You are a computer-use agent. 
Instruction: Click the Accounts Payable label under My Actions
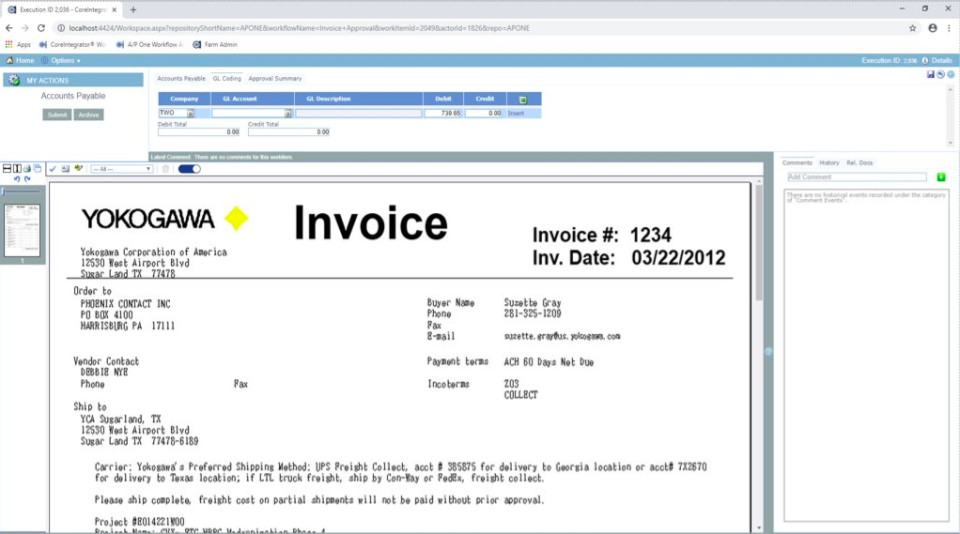pyautogui.click(x=73, y=96)
